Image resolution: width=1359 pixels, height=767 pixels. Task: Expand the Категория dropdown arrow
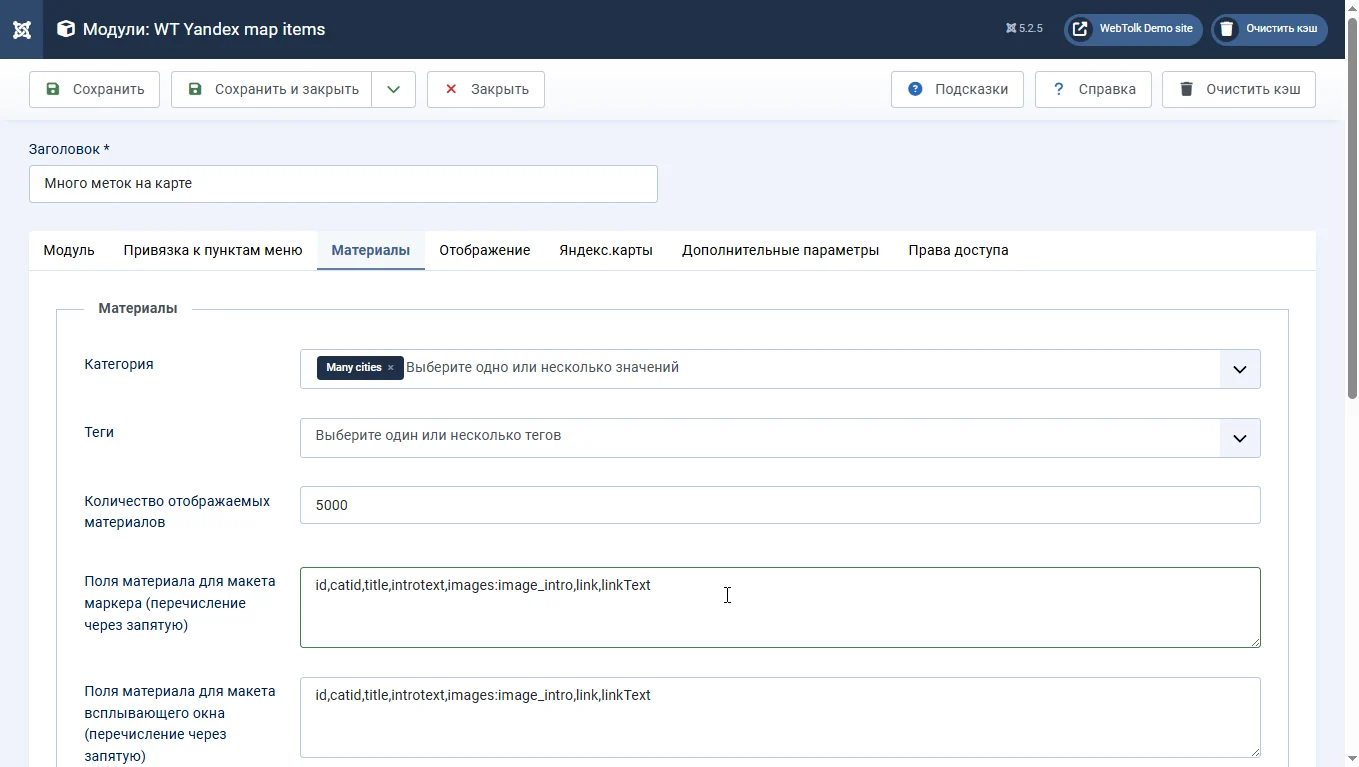[x=1240, y=369]
